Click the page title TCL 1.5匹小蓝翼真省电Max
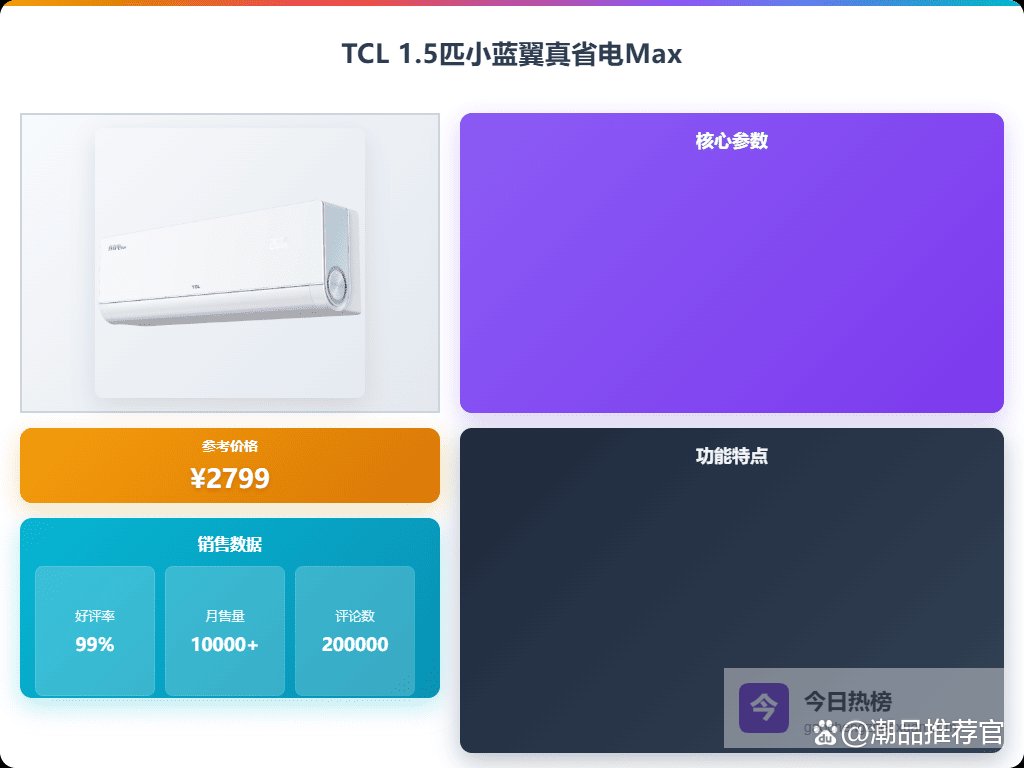This screenshot has height=768, width=1024. click(x=512, y=54)
